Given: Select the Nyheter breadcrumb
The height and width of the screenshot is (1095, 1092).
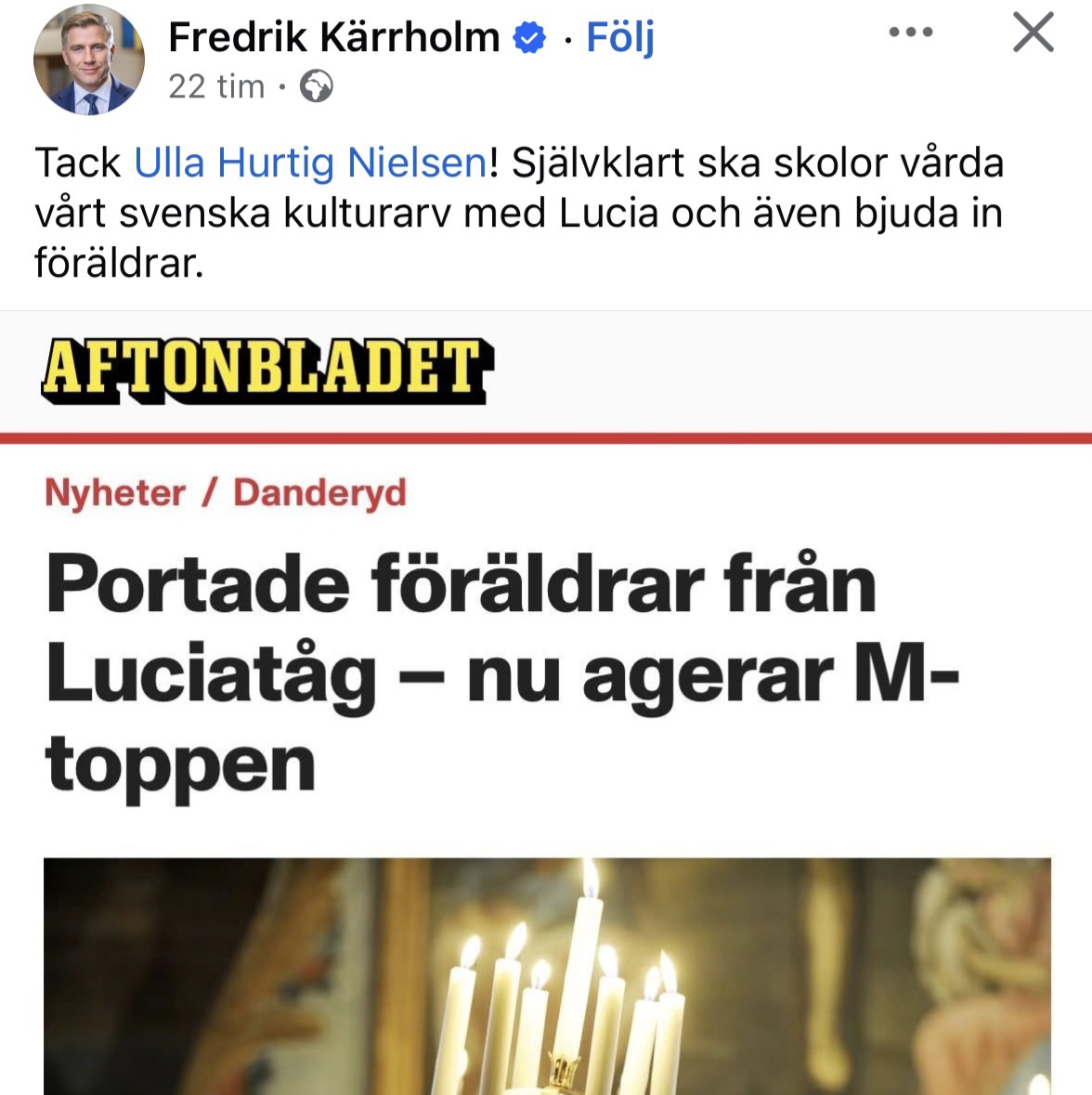Looking at the screenshot, I should coord(115,493).
